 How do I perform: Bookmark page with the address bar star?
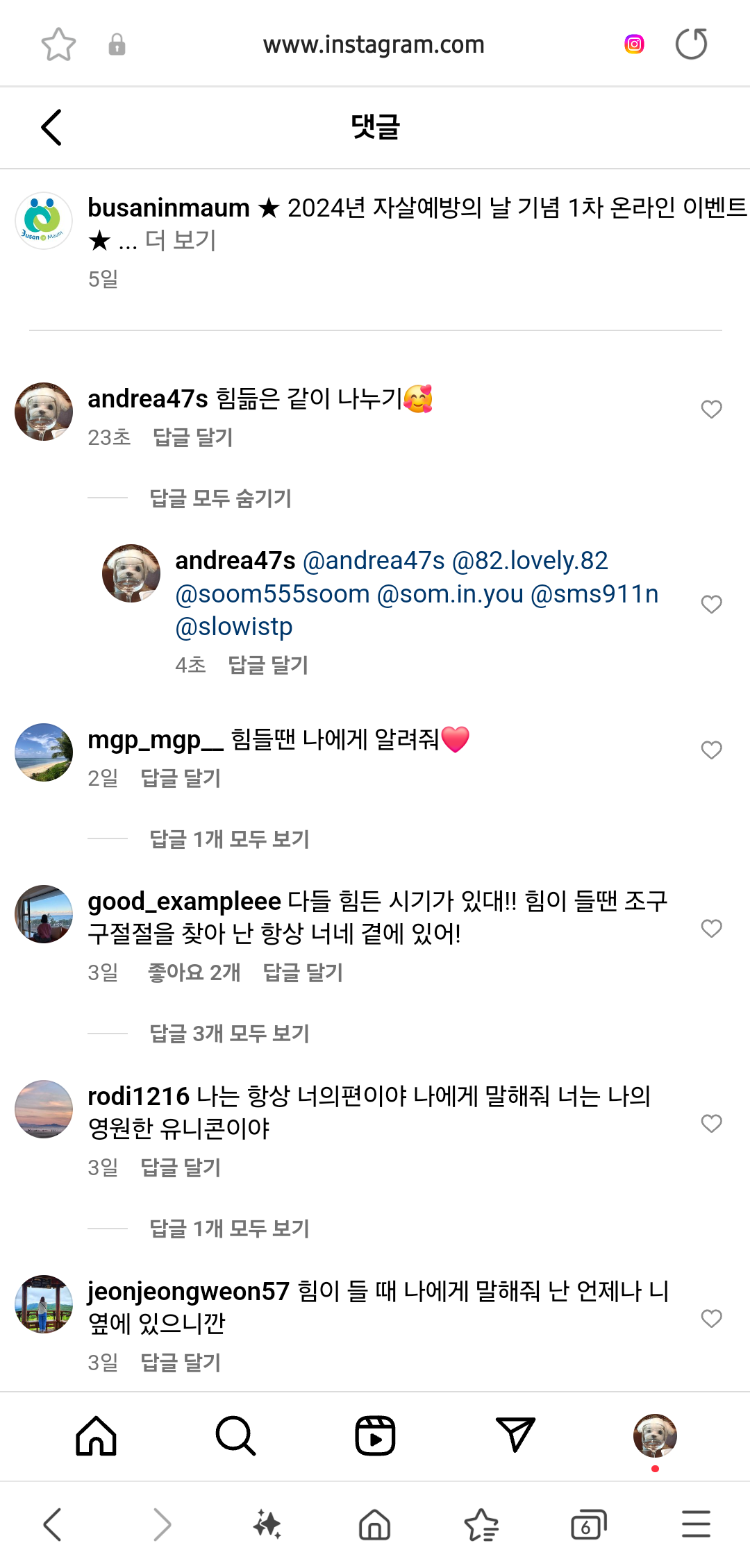[58, 45]
